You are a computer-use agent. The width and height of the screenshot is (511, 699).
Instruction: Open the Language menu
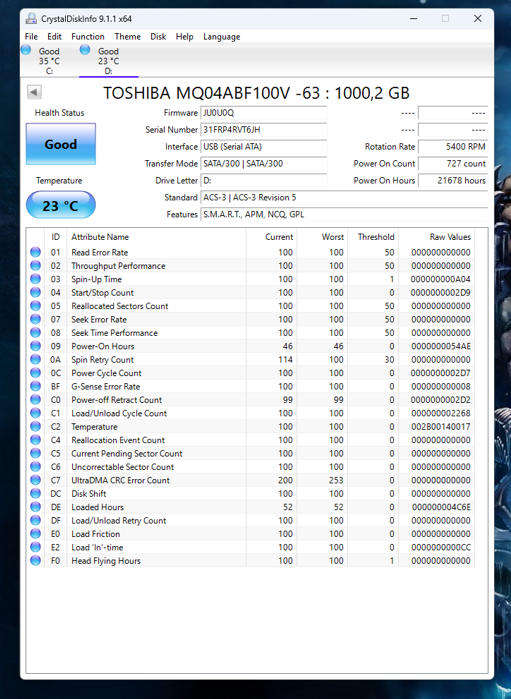(222, 37)
